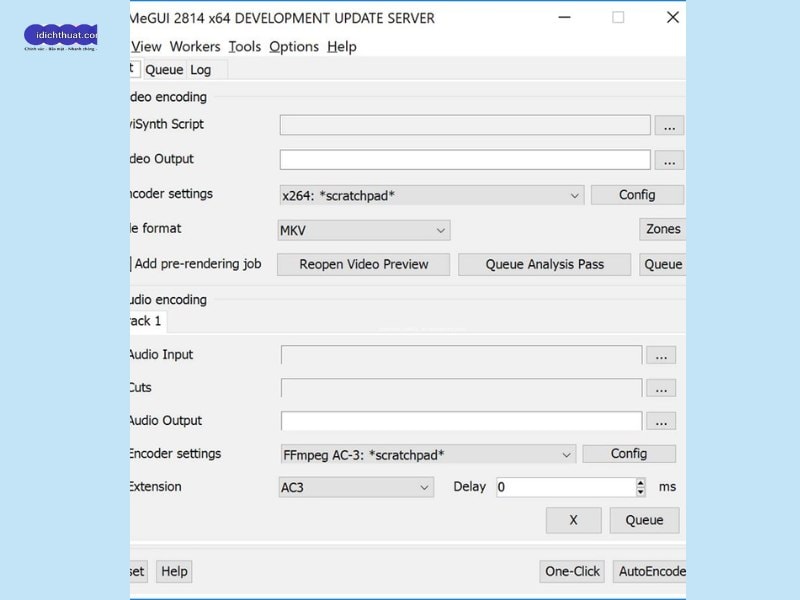Open the MKV file format dropdown
Image resolution: width=800 pixels, height=600 pixels.
pos(440,231)
